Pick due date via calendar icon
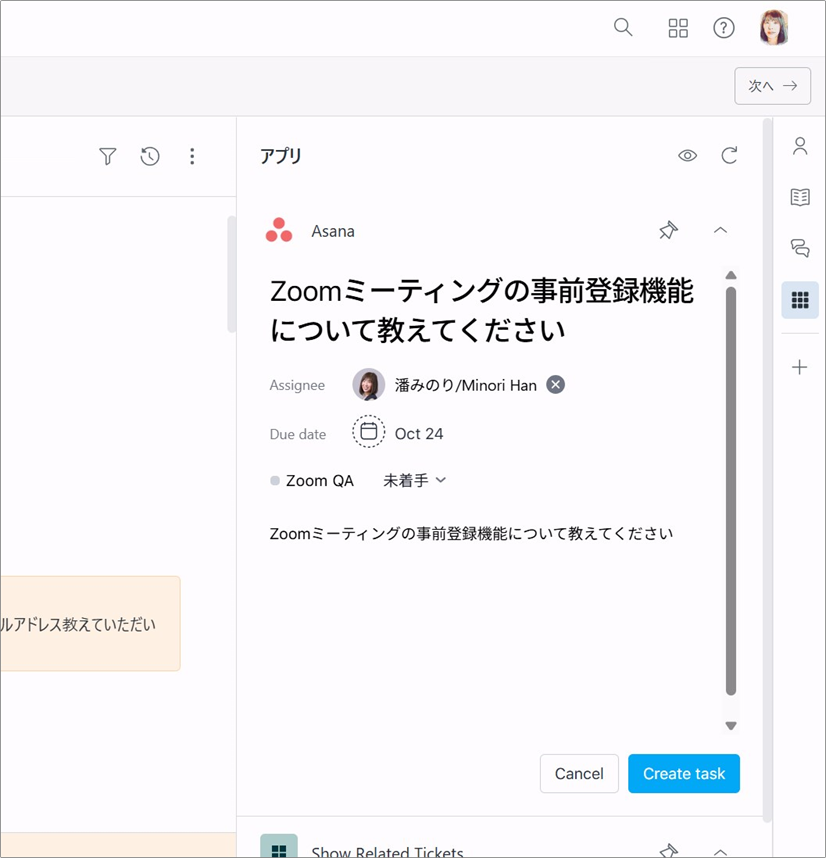This screenshot has height=858, width=826. pyautogui.click(x=368, y=432)
